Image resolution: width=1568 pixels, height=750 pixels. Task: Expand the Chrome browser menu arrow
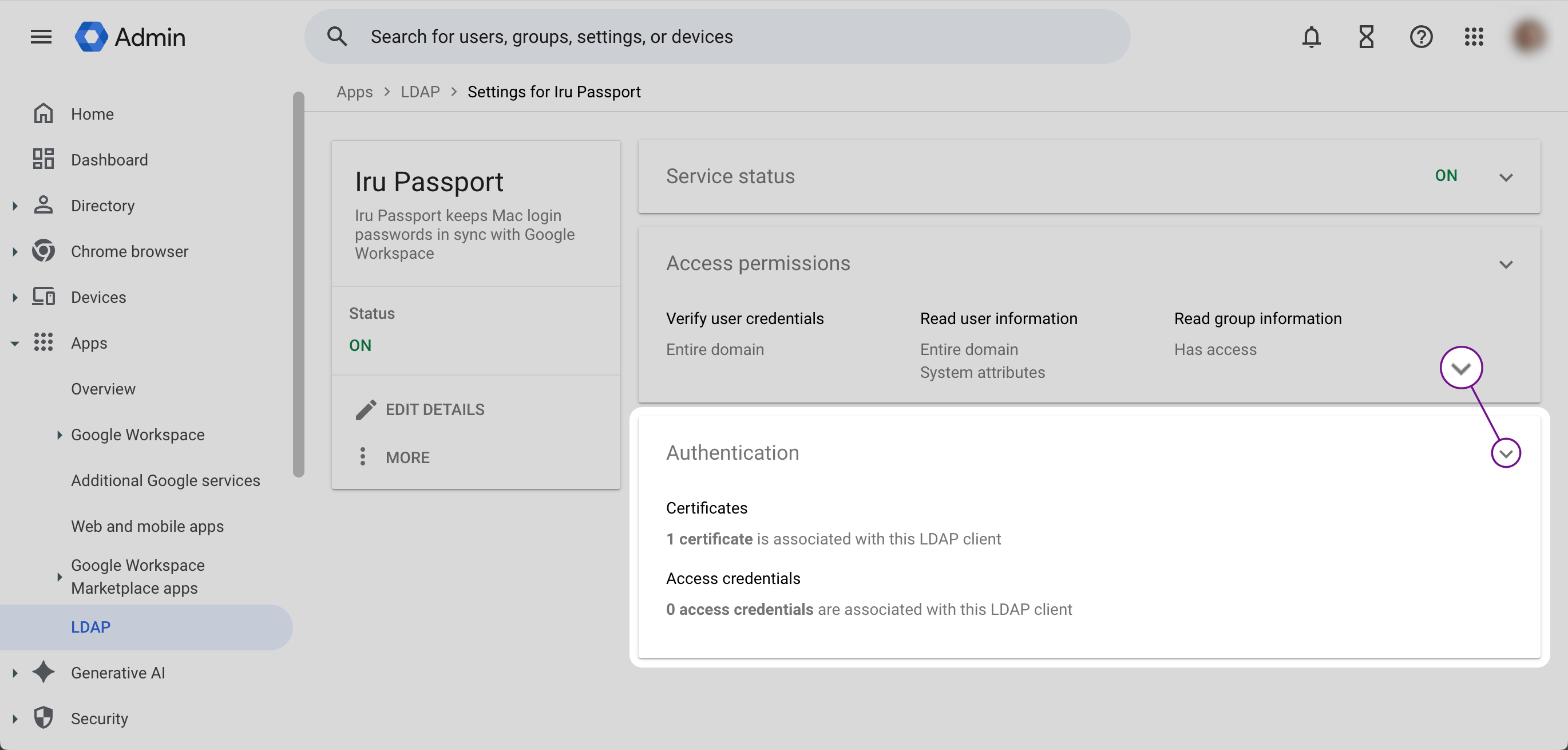(15, 251)
